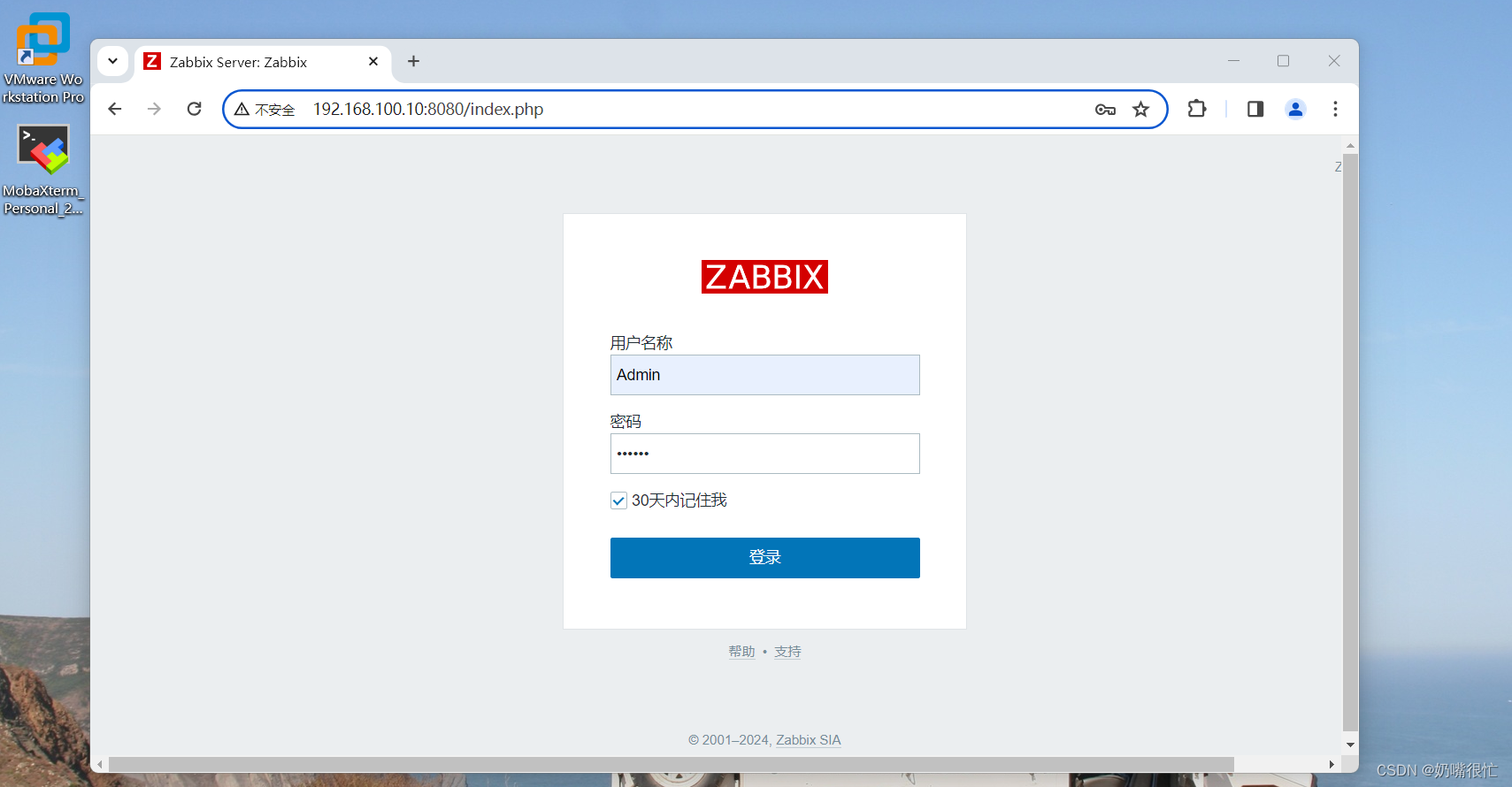Open Chrome three-dot menu
The height and width of the screenshot is (787, 1512).
click(x=1335, y=109)
